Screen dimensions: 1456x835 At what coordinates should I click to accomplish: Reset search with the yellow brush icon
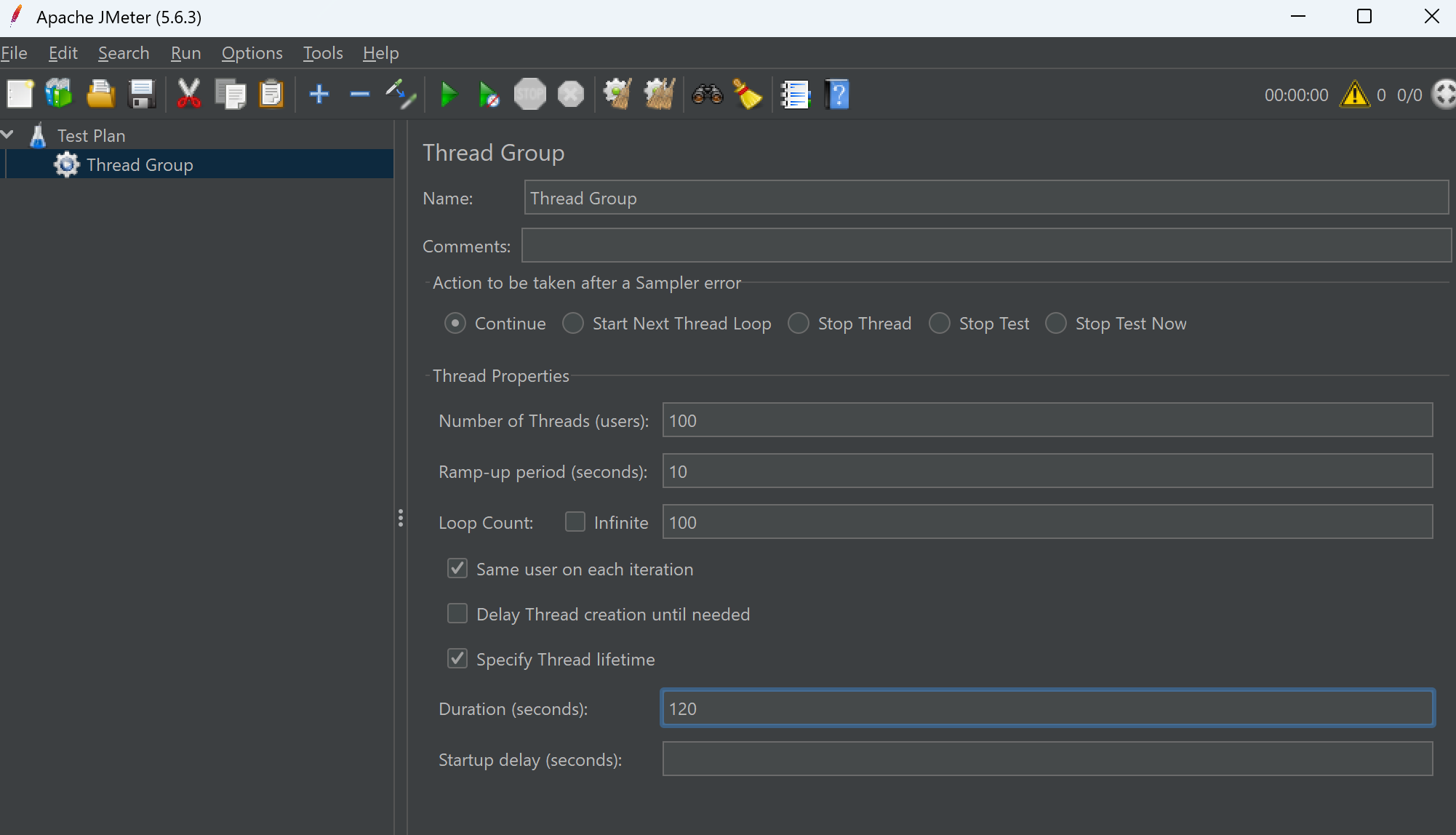748,95
